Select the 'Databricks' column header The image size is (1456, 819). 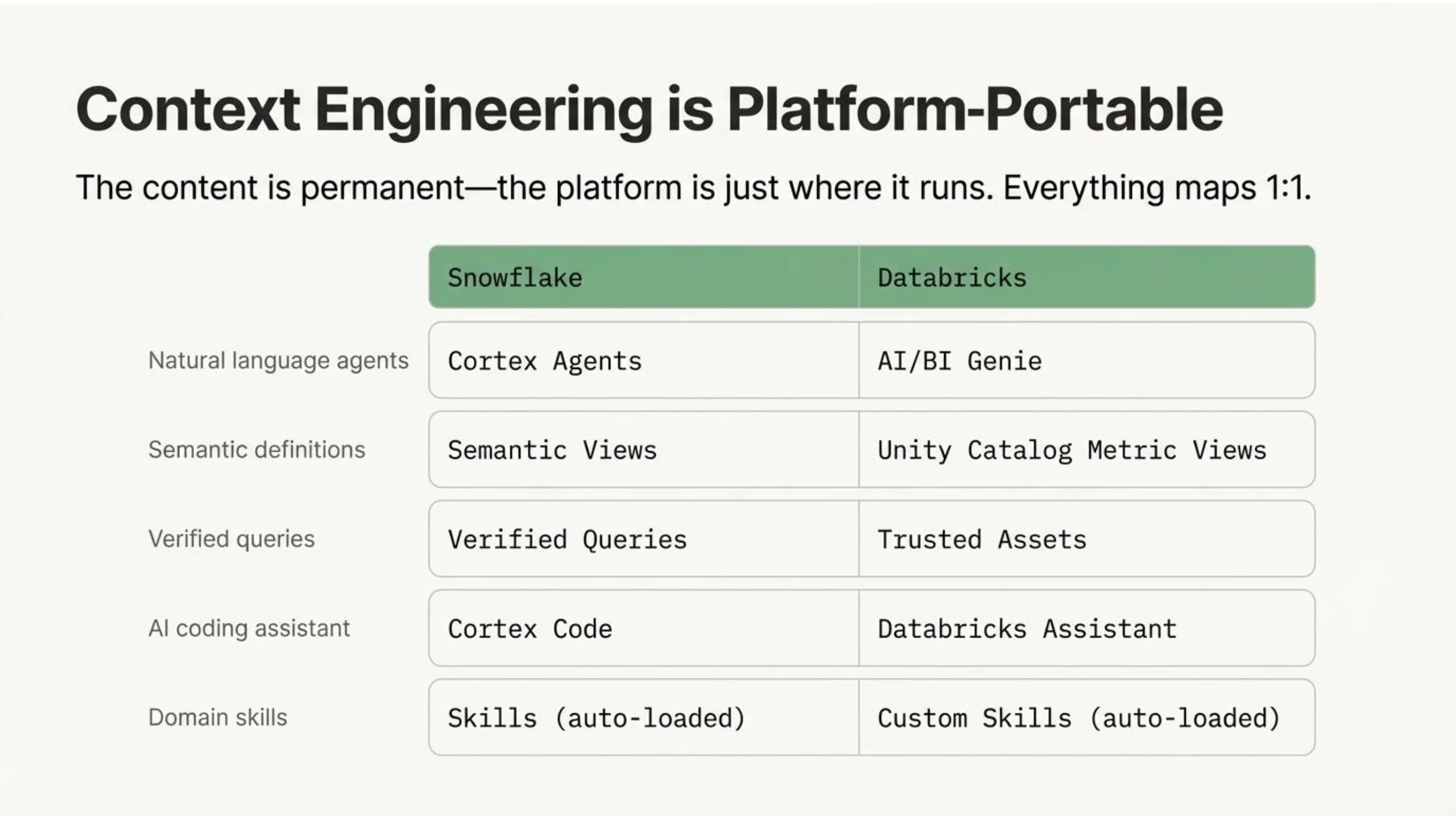click(1087, 277)
